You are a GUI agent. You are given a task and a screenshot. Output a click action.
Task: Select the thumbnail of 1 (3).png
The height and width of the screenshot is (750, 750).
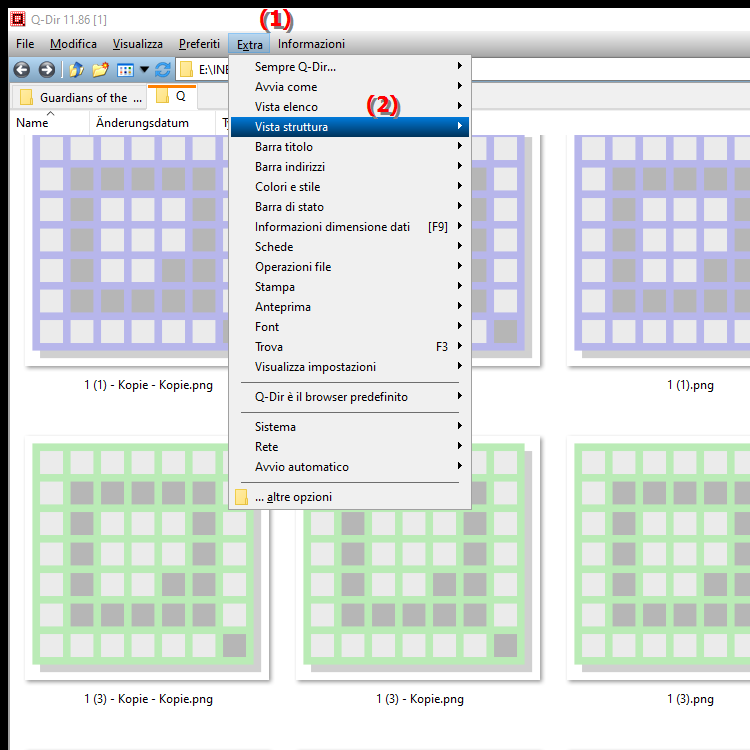click(x=659, y=558)
